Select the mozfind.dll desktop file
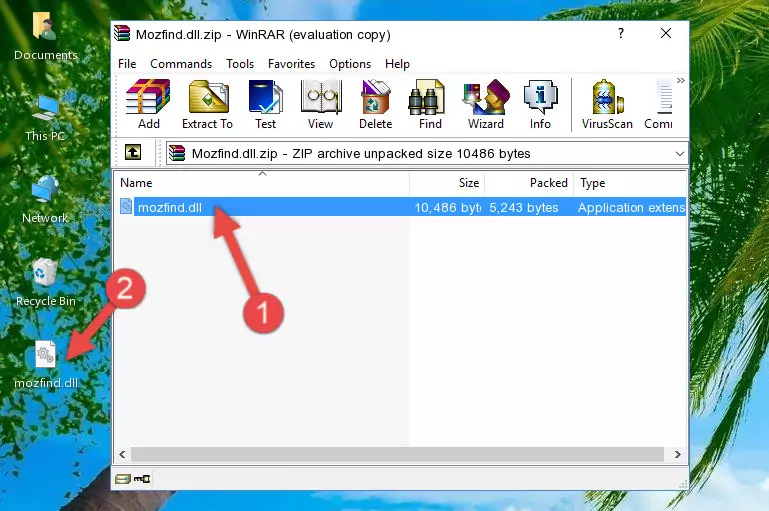769x511 pixels. coord(46,365)
